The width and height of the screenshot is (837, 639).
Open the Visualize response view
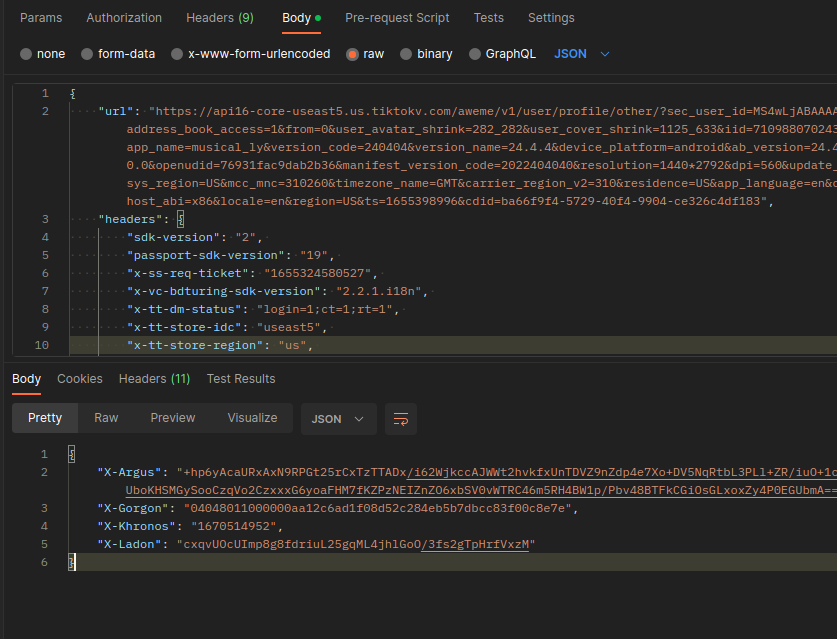coord(252,418)
